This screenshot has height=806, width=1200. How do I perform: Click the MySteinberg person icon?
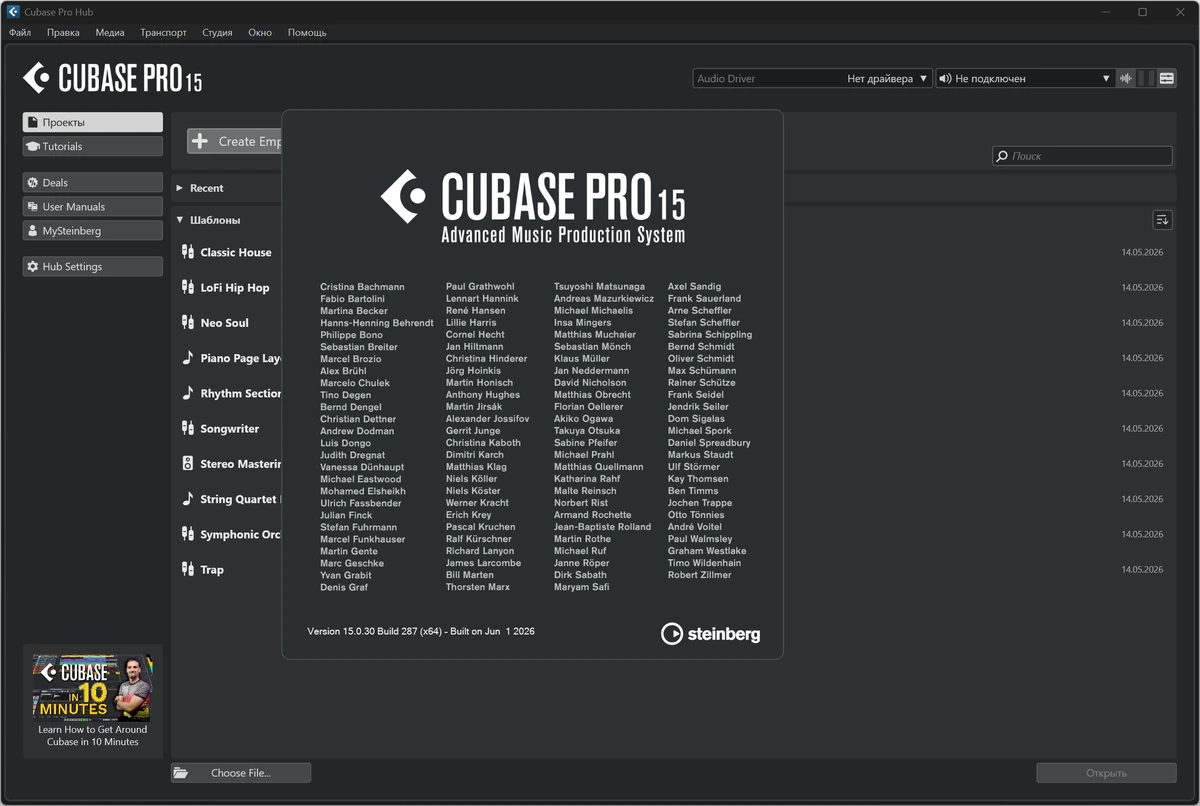(x=33, y=231)
